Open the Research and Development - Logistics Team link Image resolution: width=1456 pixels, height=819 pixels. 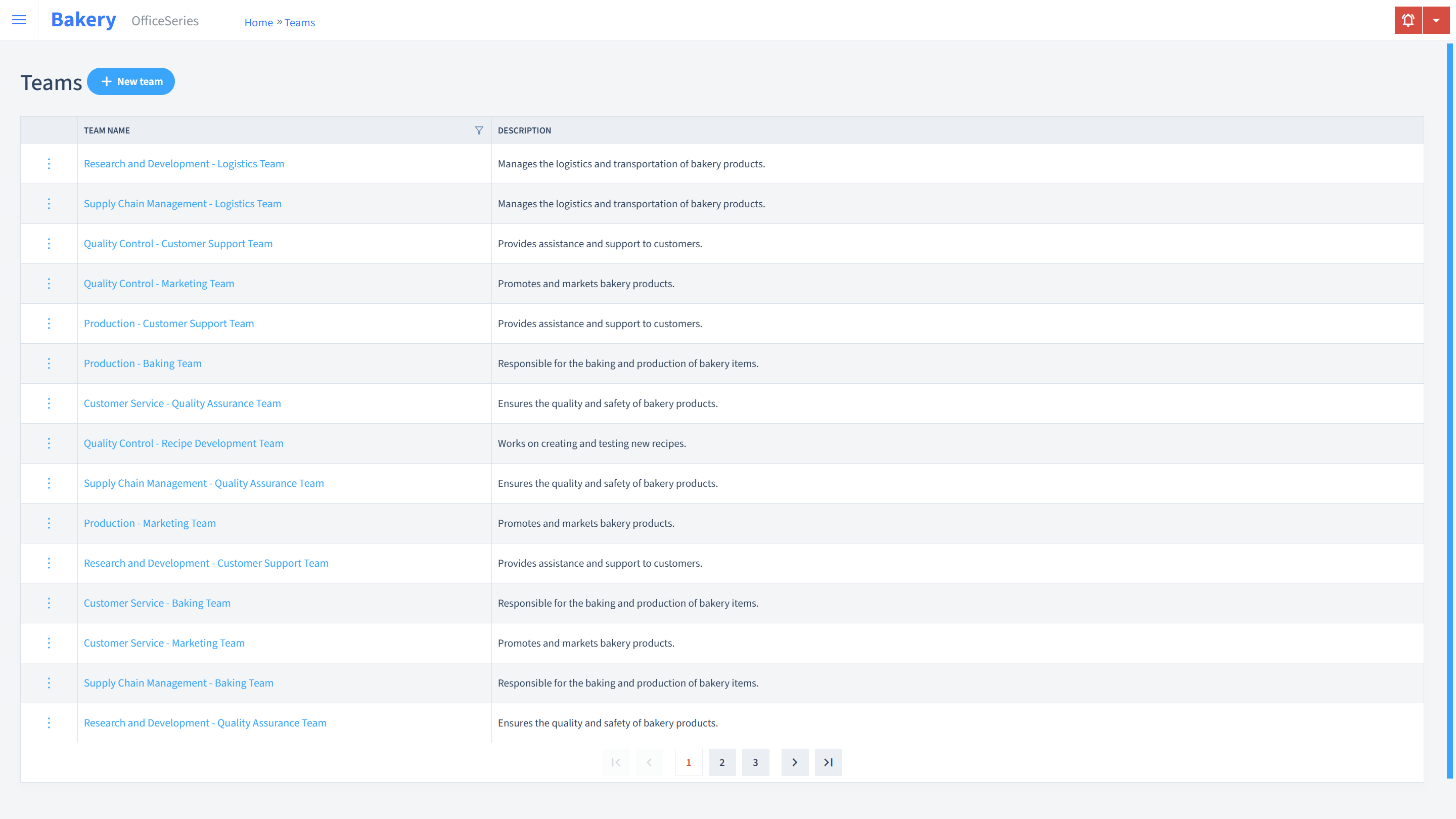[x=184, y=163]
